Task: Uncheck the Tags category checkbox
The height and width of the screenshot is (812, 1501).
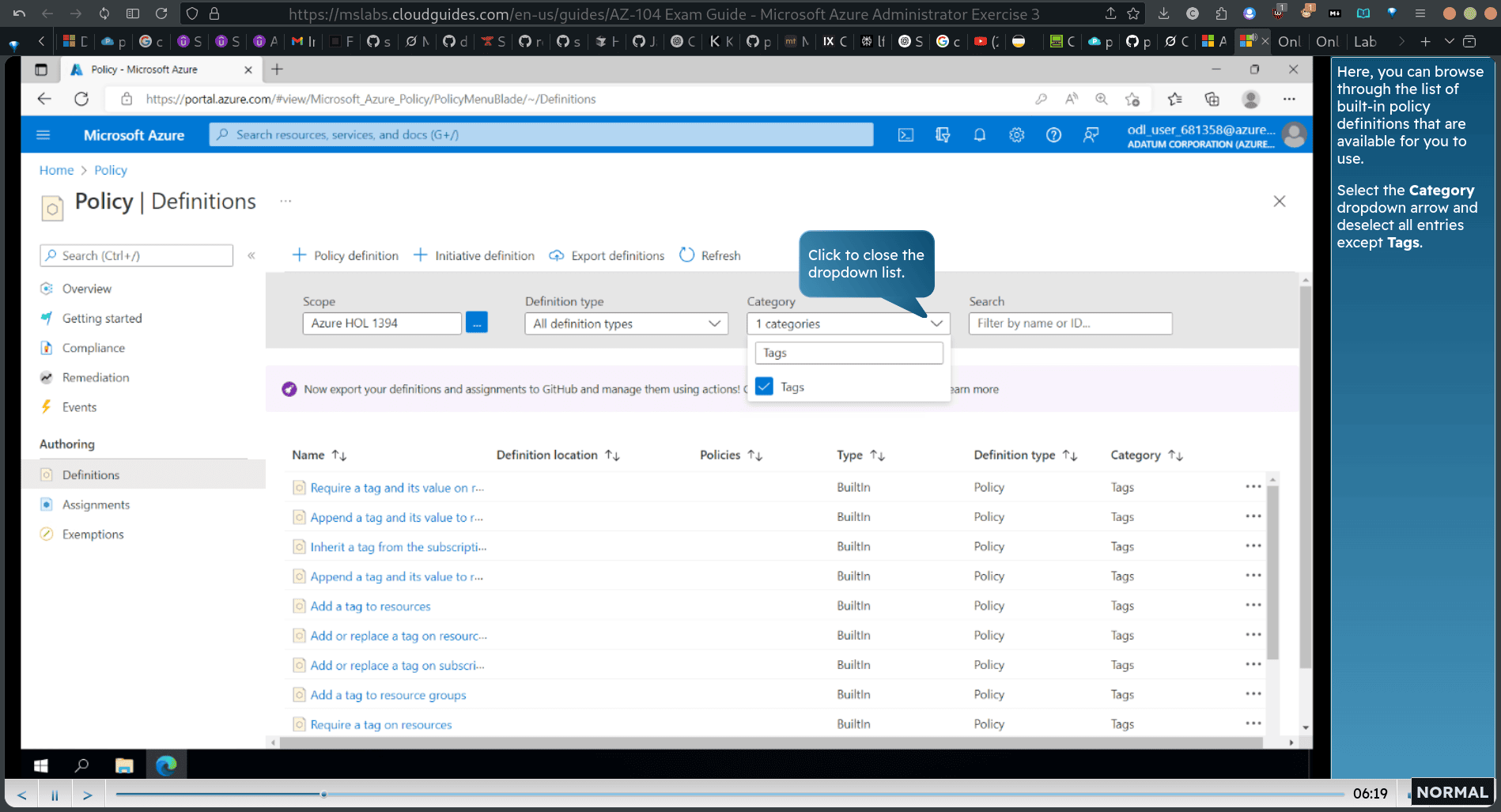Action: click(x=764, y=387)
